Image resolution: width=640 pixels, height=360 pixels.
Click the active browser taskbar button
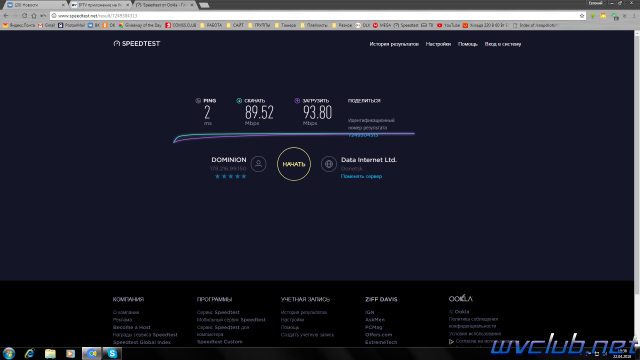pos(92,353)
